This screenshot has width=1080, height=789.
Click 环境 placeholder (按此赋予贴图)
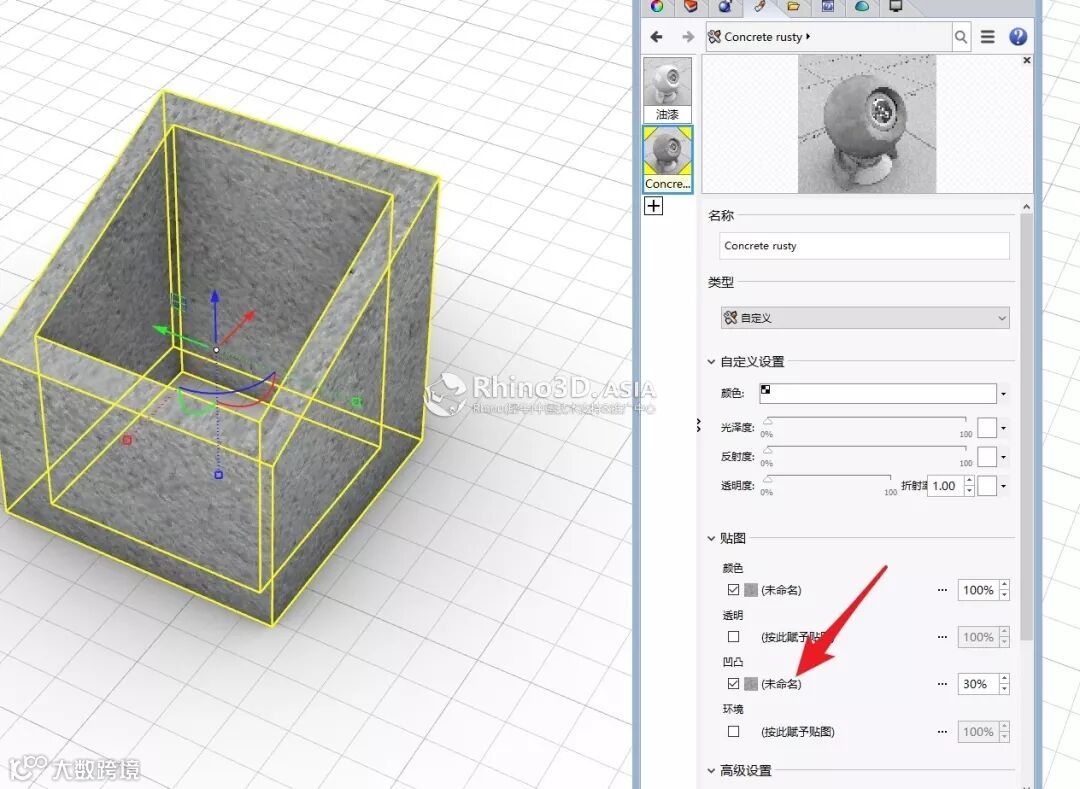tap(798, 731)
